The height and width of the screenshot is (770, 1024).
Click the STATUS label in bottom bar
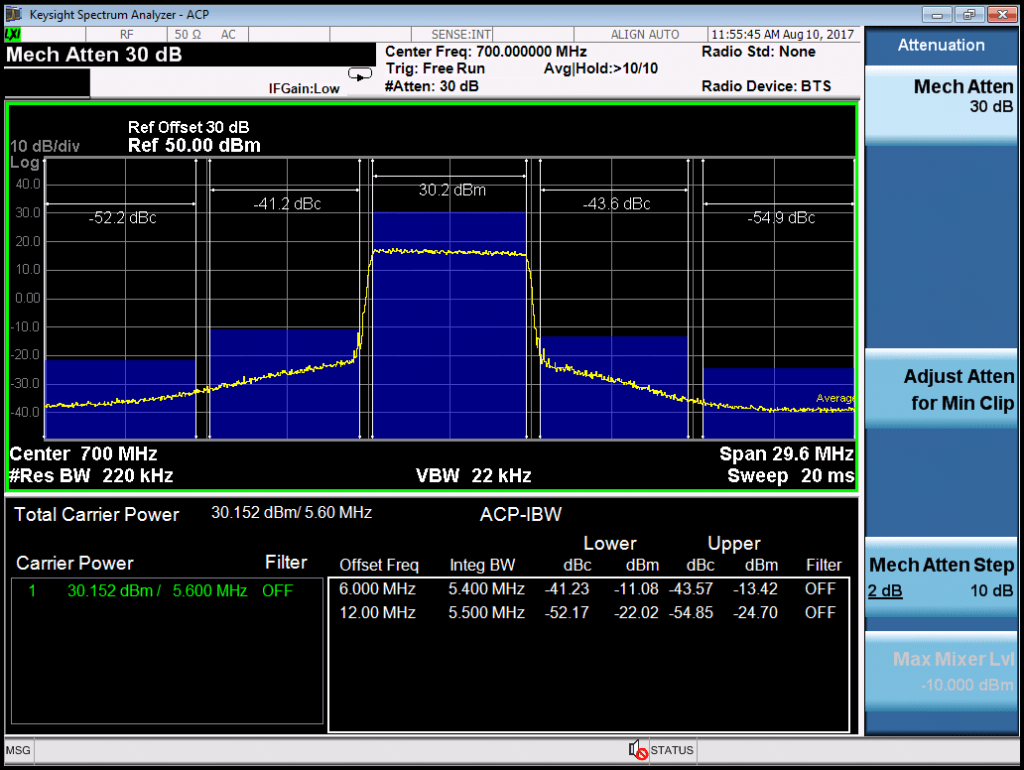[x=672, y=750]
